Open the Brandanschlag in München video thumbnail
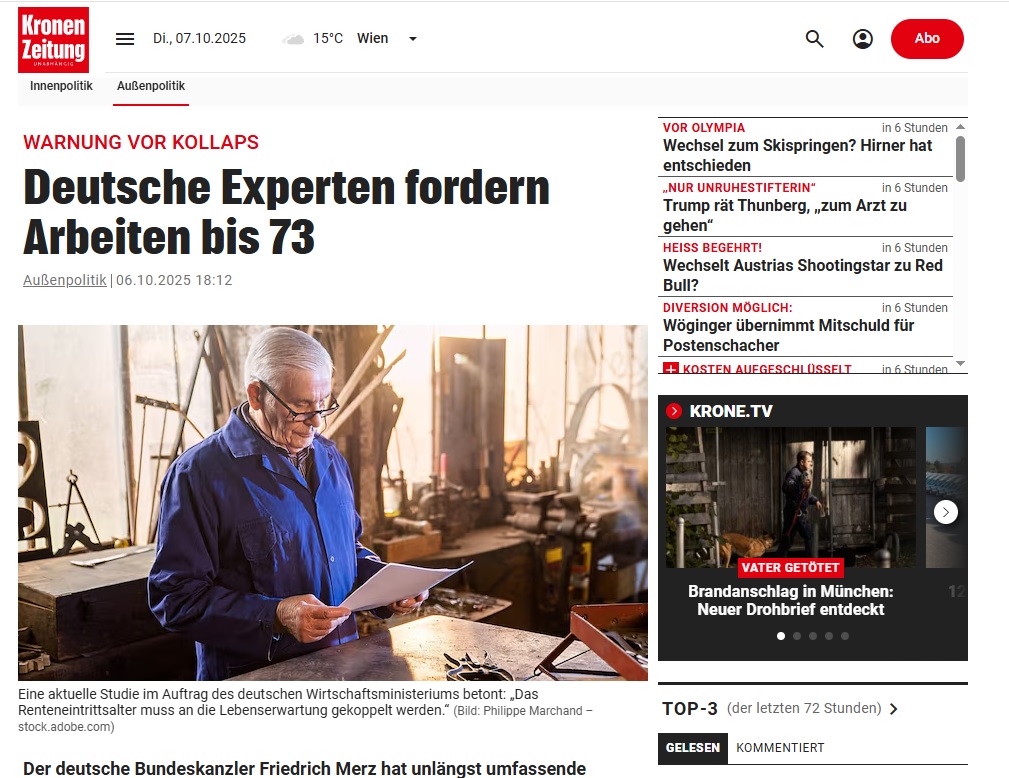This screenshot has height=778, width=1009. 791,498
